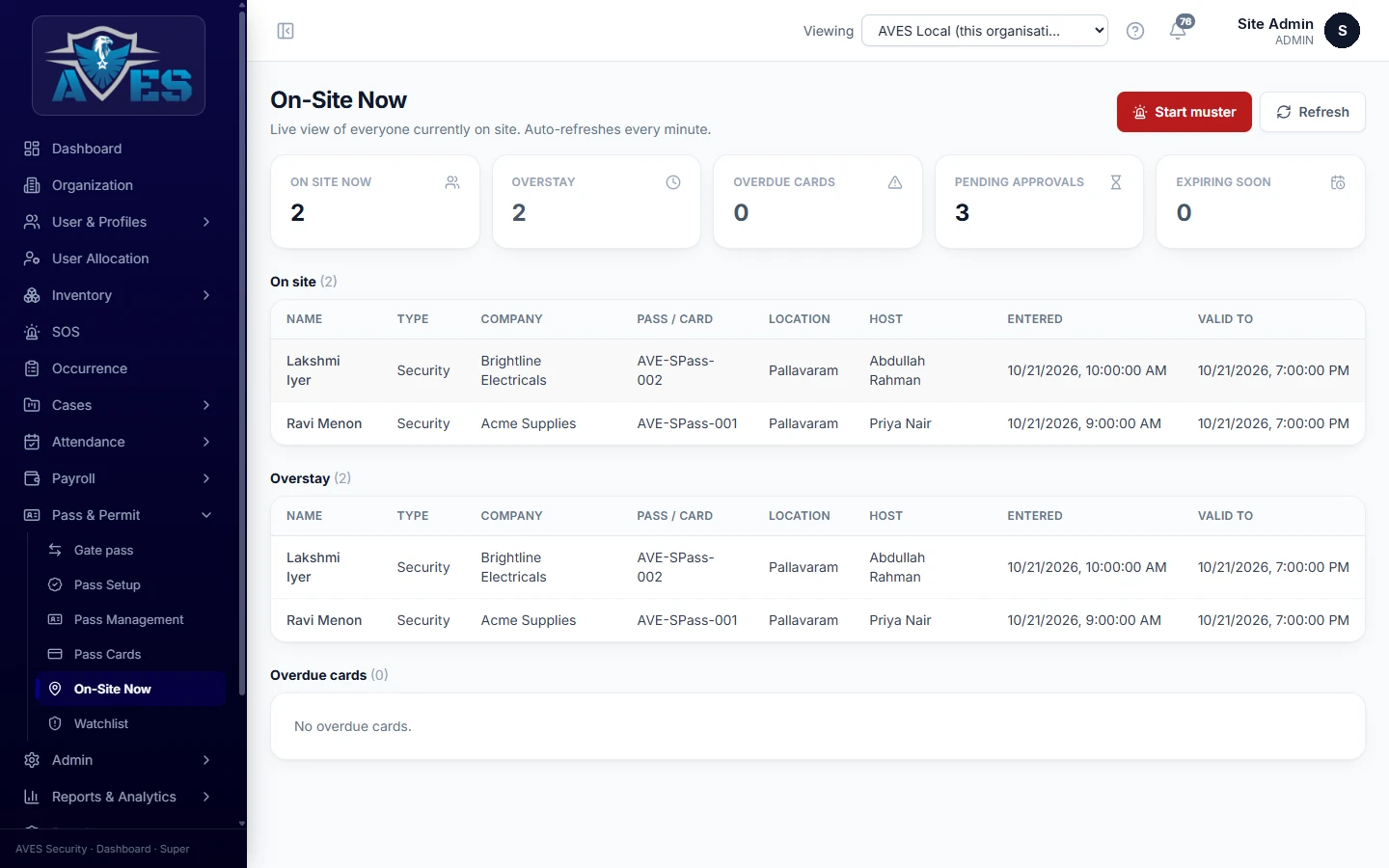Click the Pass Cards card icon

pos(55,654)
